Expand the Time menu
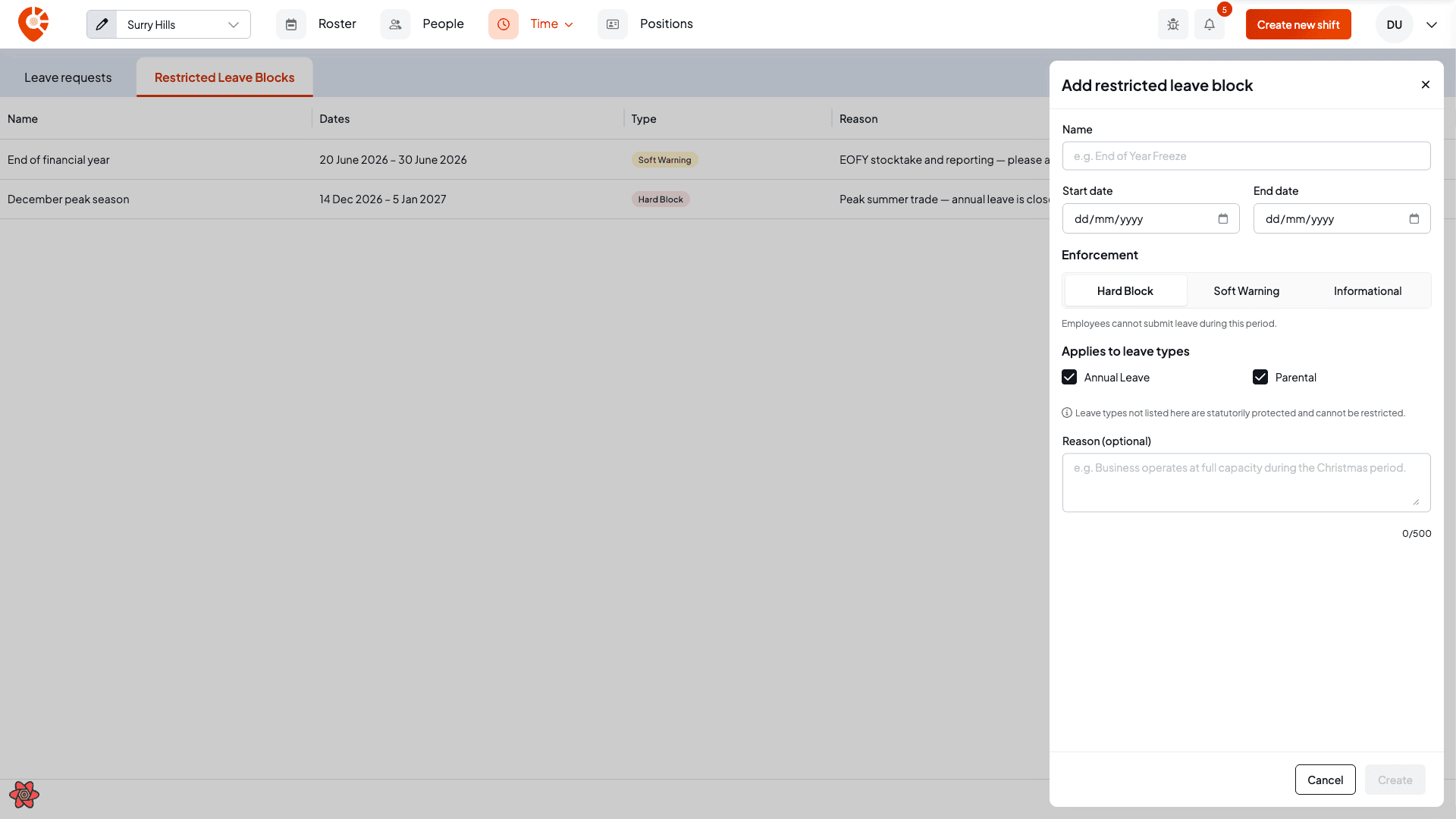Viewport: 1456px width, 819px height. click(x=551, y=24)
